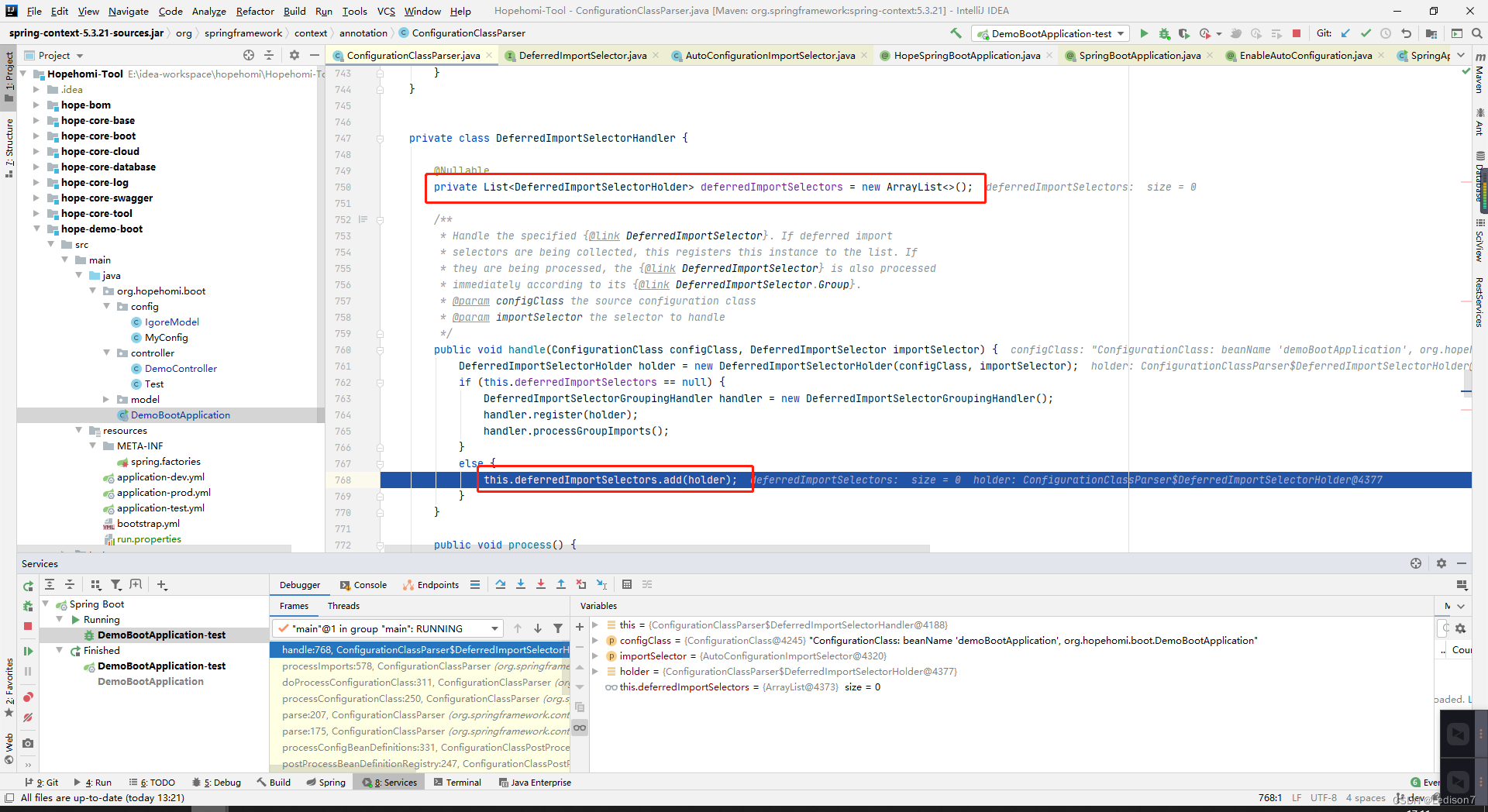
Task: Open the Project view mode dropdown
Action: tap(61, 55)
